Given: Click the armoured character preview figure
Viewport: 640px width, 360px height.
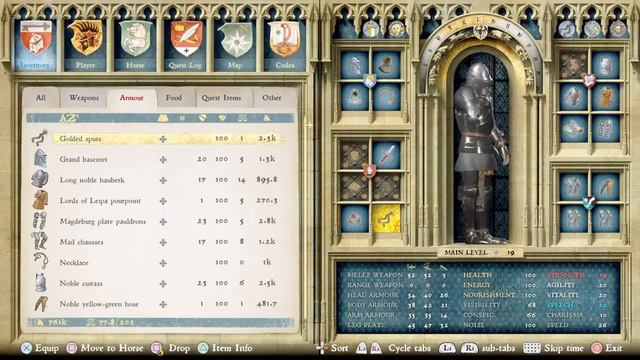Looking at the screenshot, I should [x=481, y=153].
